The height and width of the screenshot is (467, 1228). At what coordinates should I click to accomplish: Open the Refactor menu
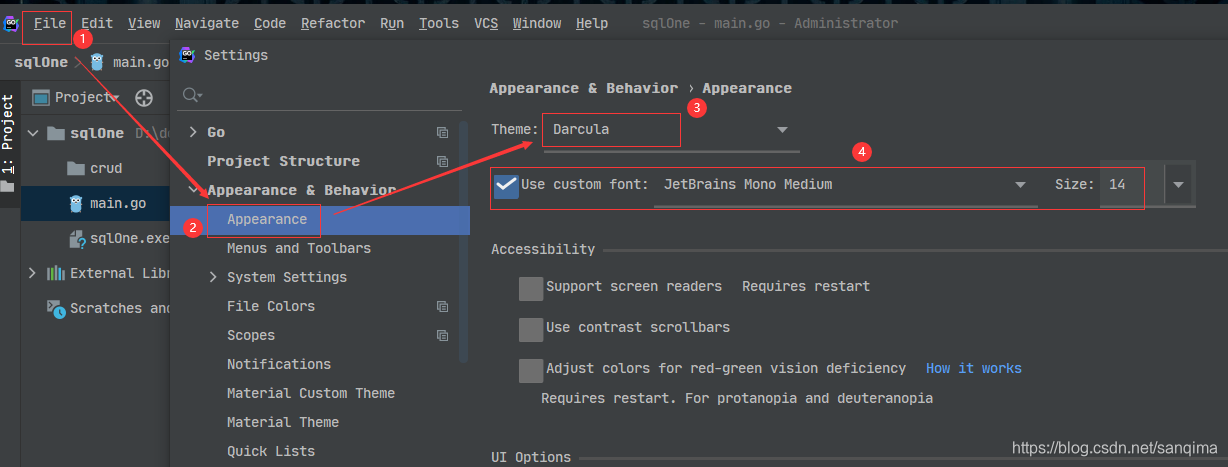(333, 23)
